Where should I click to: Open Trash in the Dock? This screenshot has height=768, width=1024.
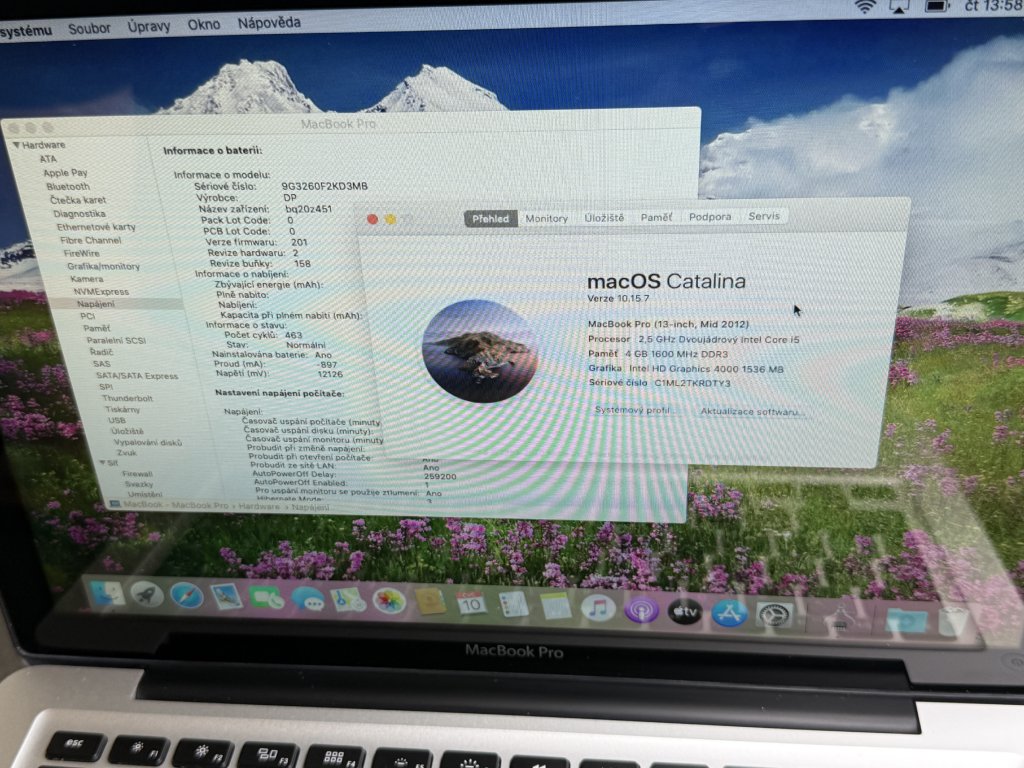click(953, 622)
